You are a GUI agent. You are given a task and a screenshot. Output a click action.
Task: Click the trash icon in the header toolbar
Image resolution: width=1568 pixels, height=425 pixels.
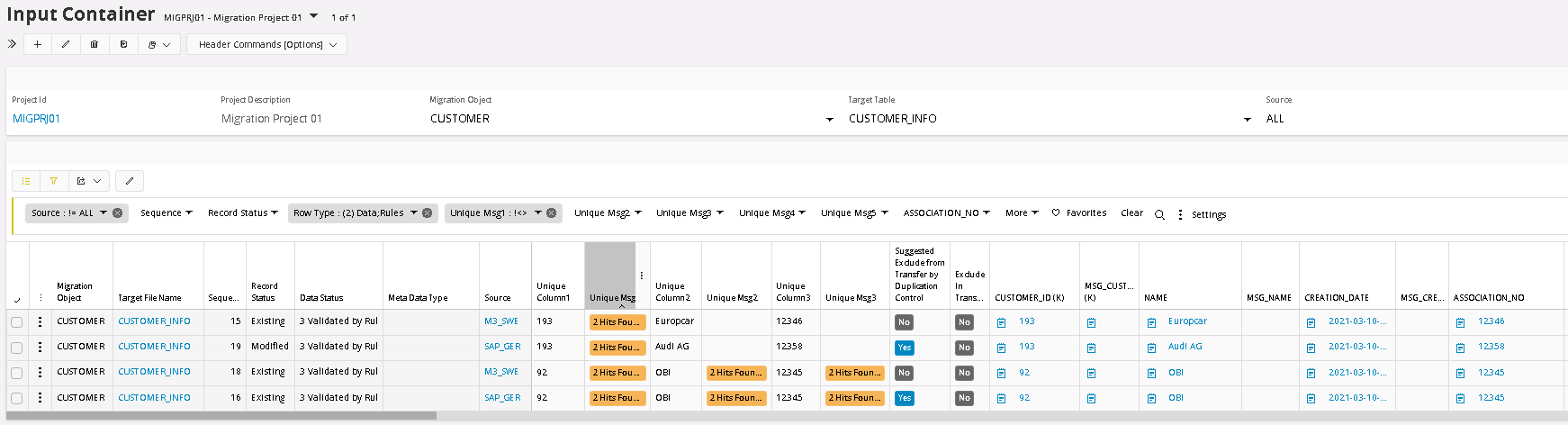[x=95, y=44]
